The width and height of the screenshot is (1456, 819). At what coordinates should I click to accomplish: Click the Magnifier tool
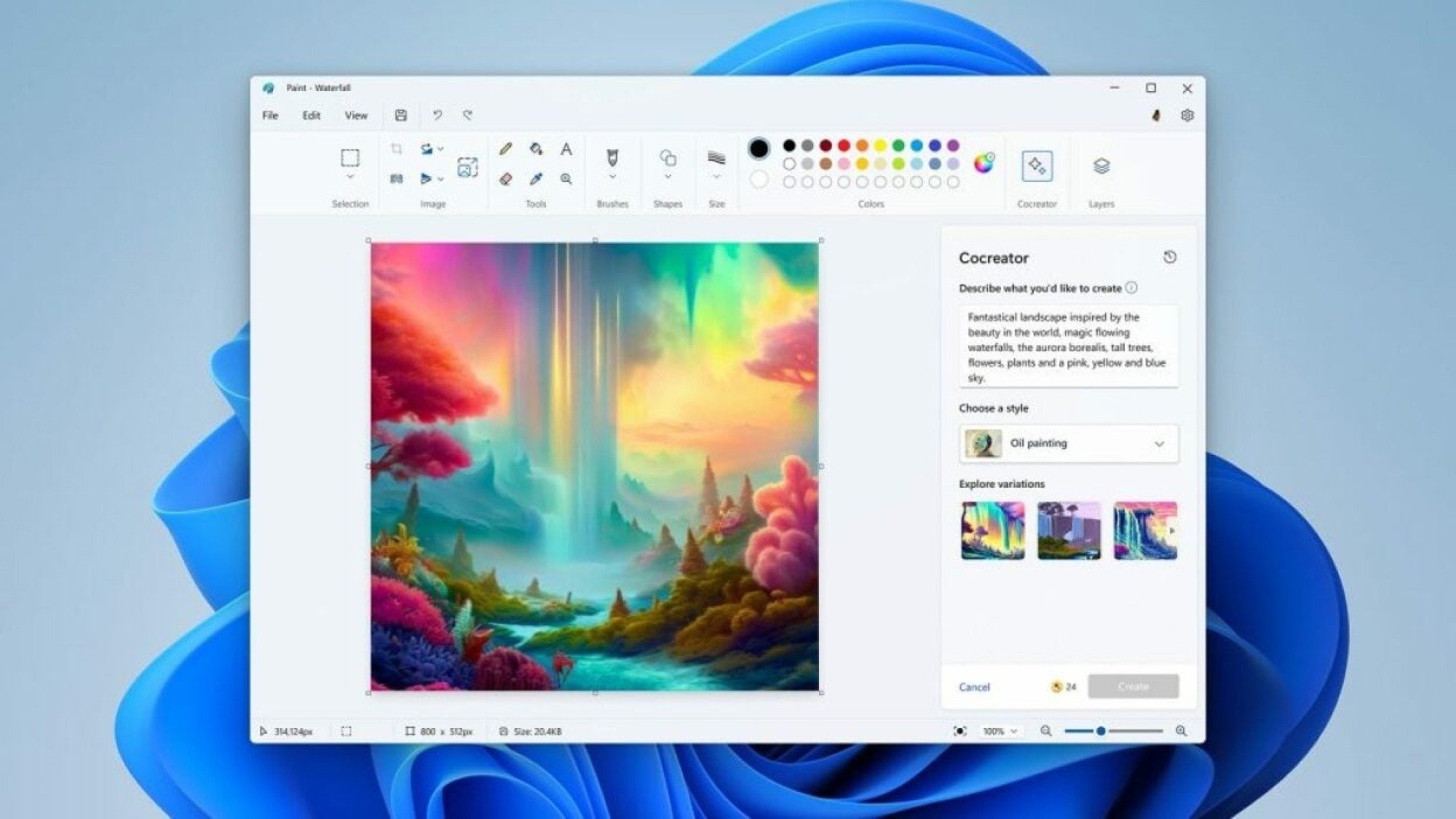[x=566, y=178]
